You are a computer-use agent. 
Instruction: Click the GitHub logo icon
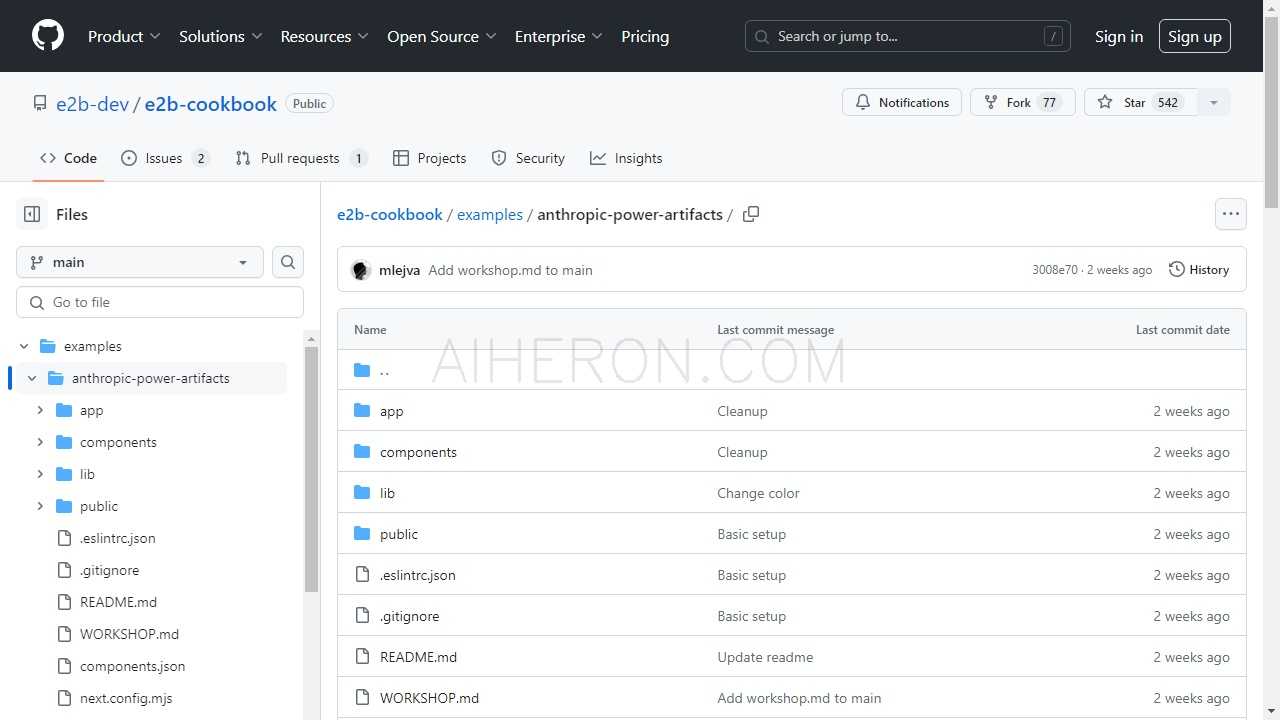(x=48, y=36)
